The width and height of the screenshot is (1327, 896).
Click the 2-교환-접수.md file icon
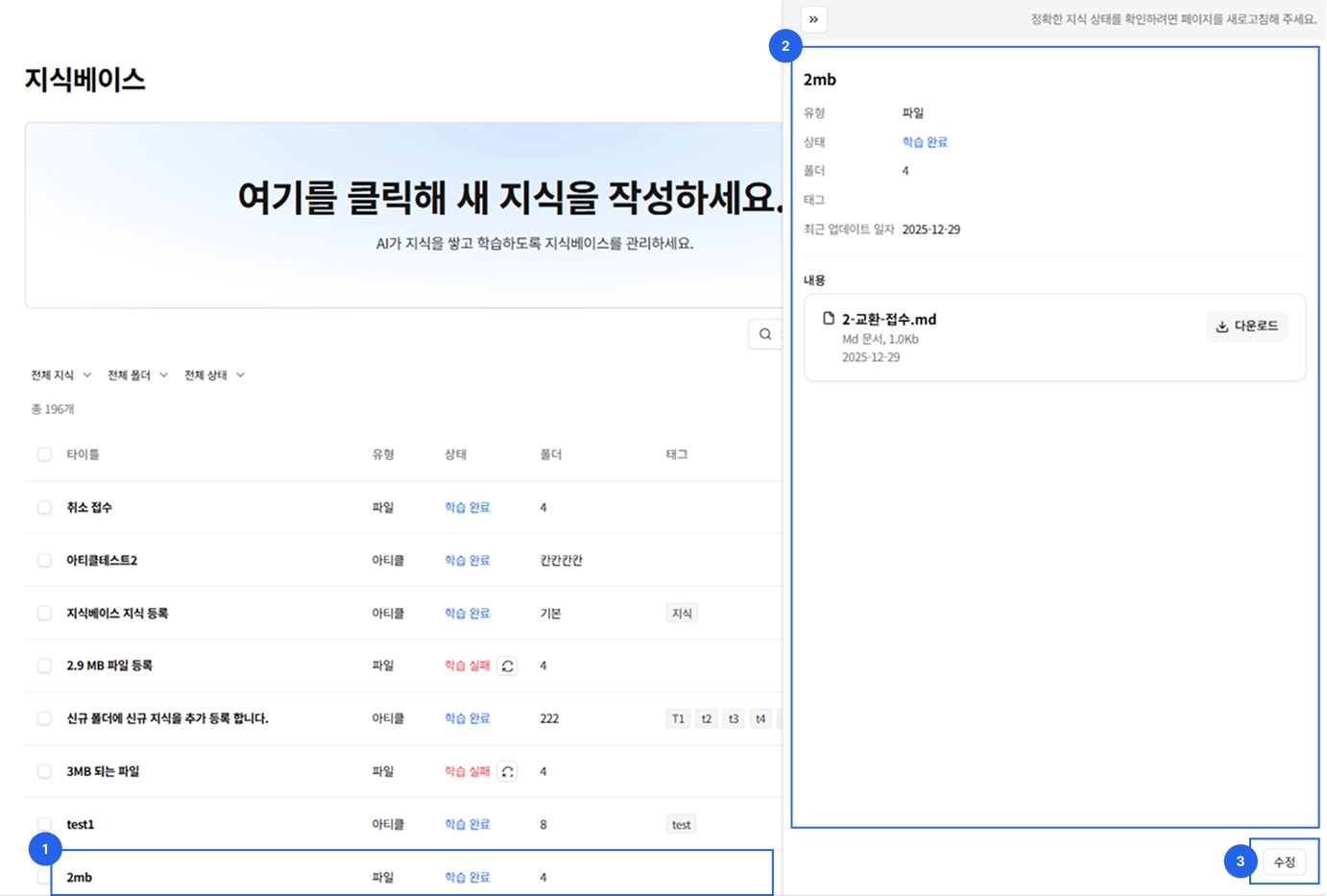pos(828,318)
